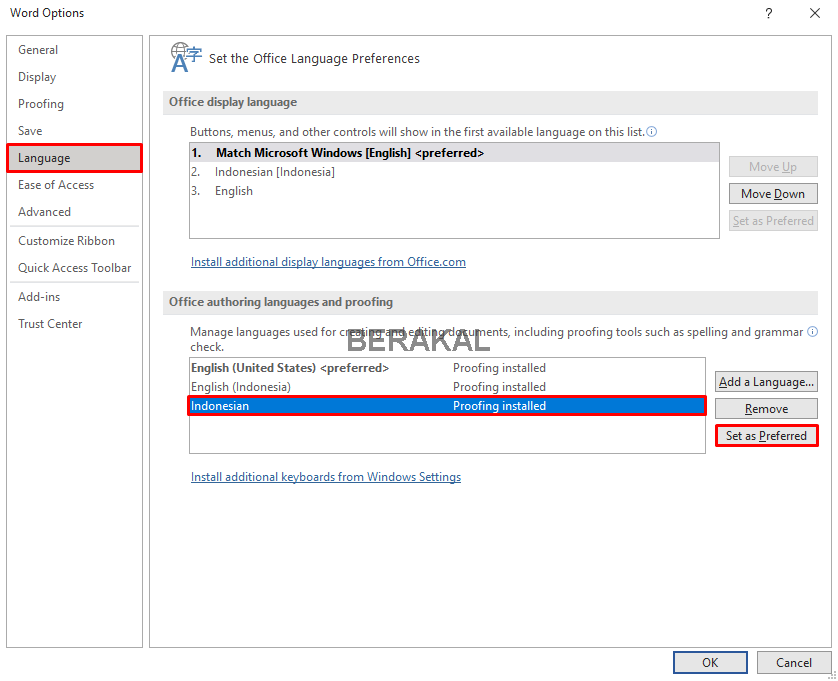838x681 pixels.
Task: Open the Display options category
Action: coord(74,77)
